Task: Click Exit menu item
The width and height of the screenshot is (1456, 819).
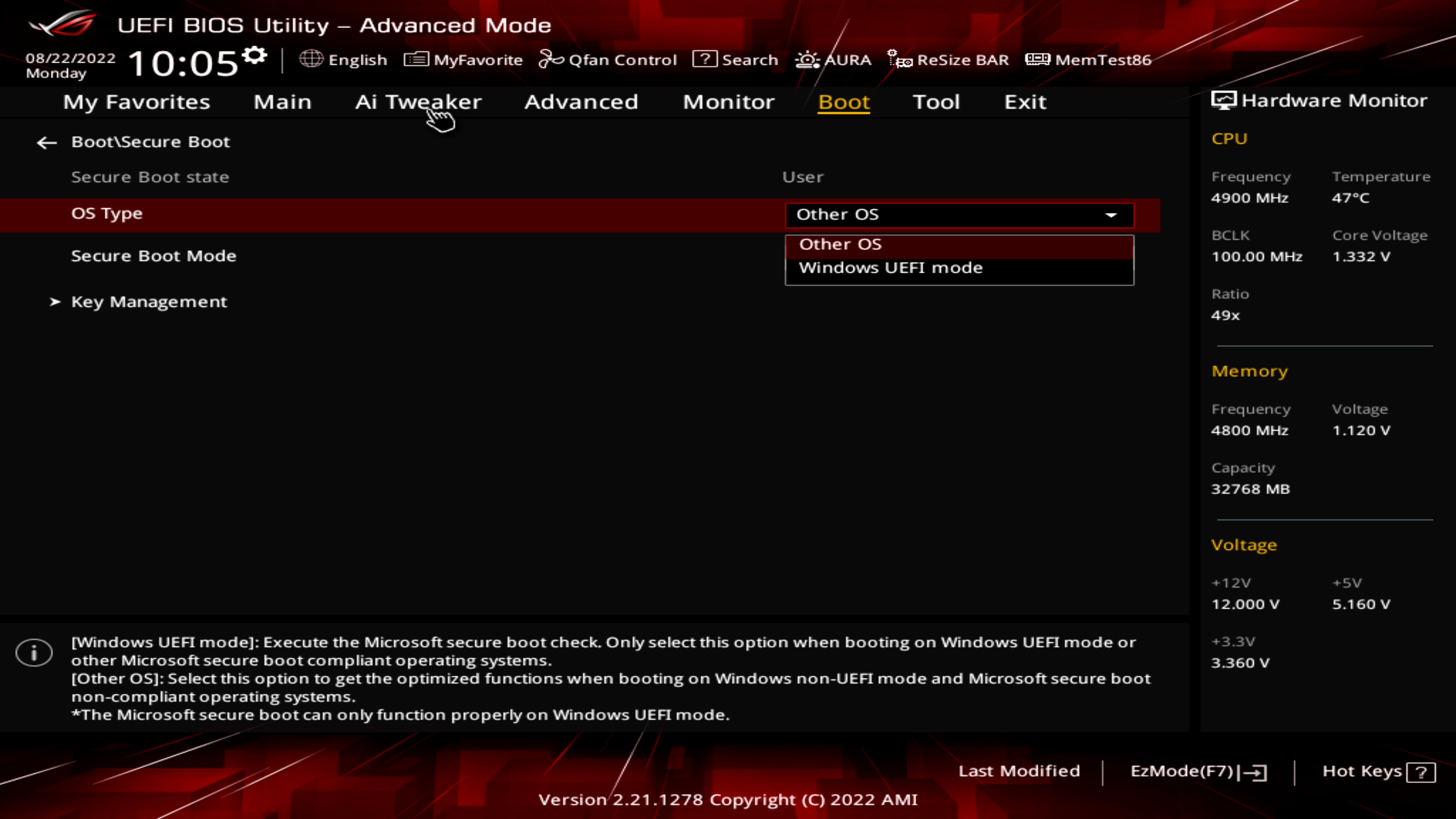Action: coord(1024,100)
